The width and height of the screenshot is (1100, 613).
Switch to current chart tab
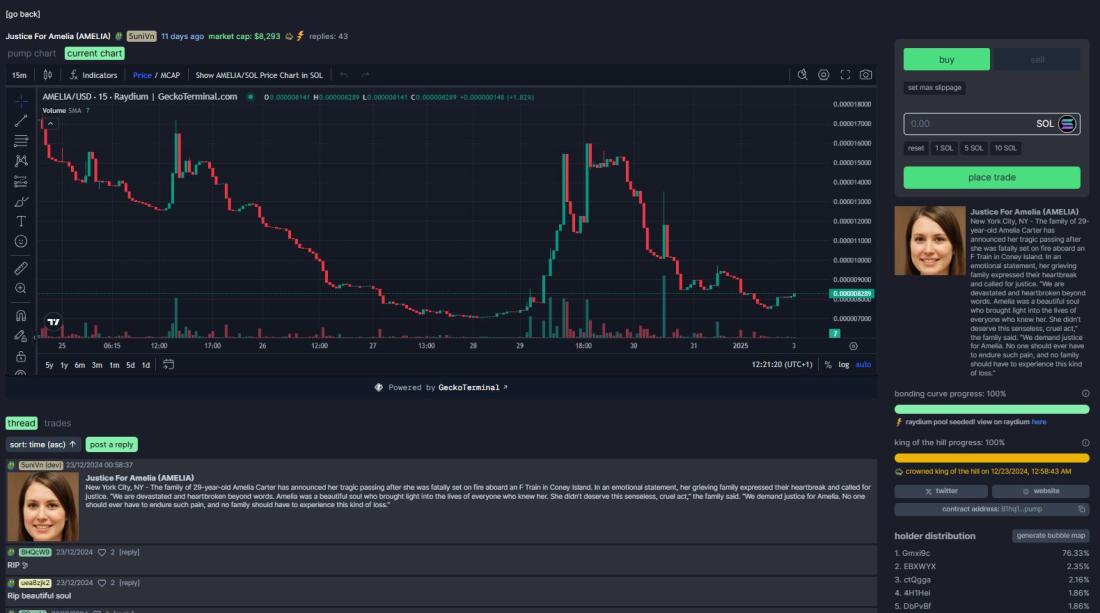coord(95,53)
